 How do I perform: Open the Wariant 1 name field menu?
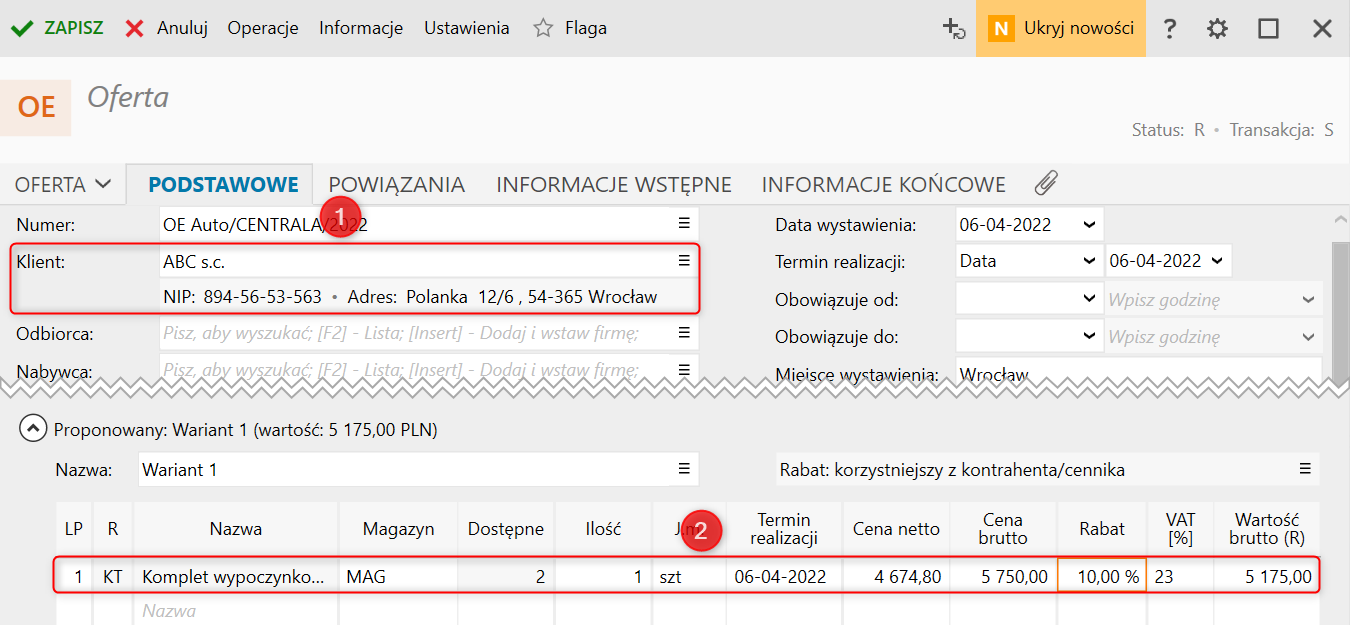click(684, 469)
